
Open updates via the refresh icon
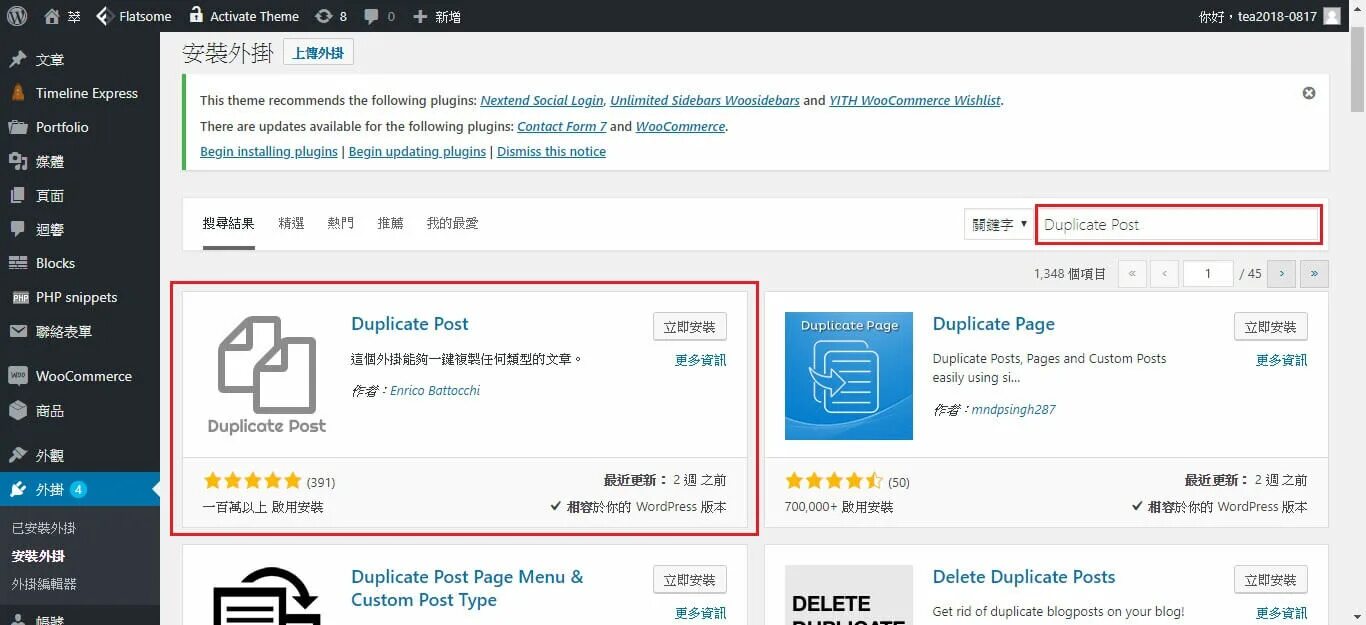pos(323,16)
